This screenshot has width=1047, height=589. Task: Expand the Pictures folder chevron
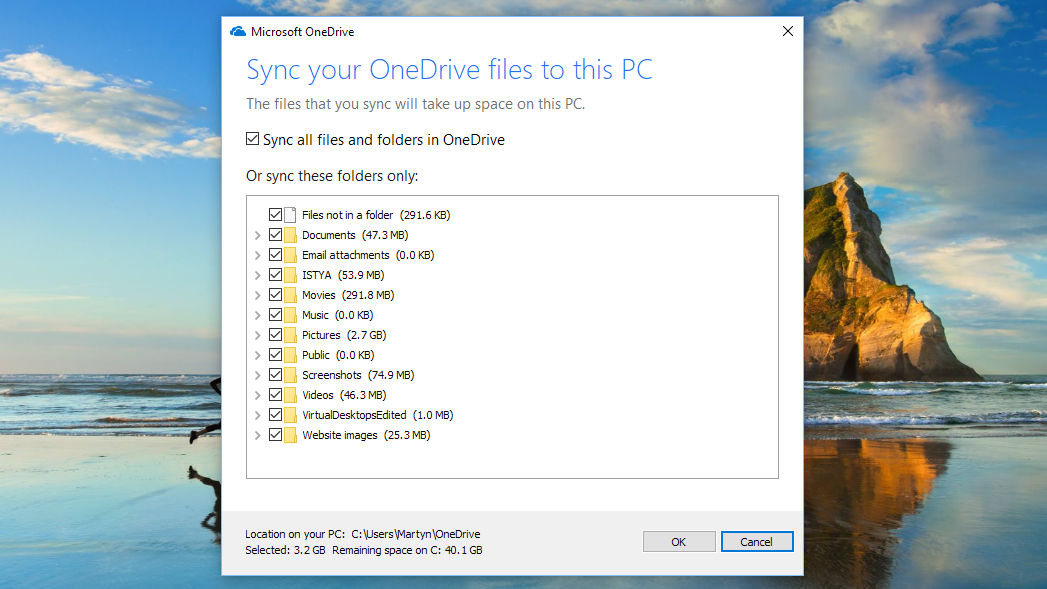click(258, 335)
